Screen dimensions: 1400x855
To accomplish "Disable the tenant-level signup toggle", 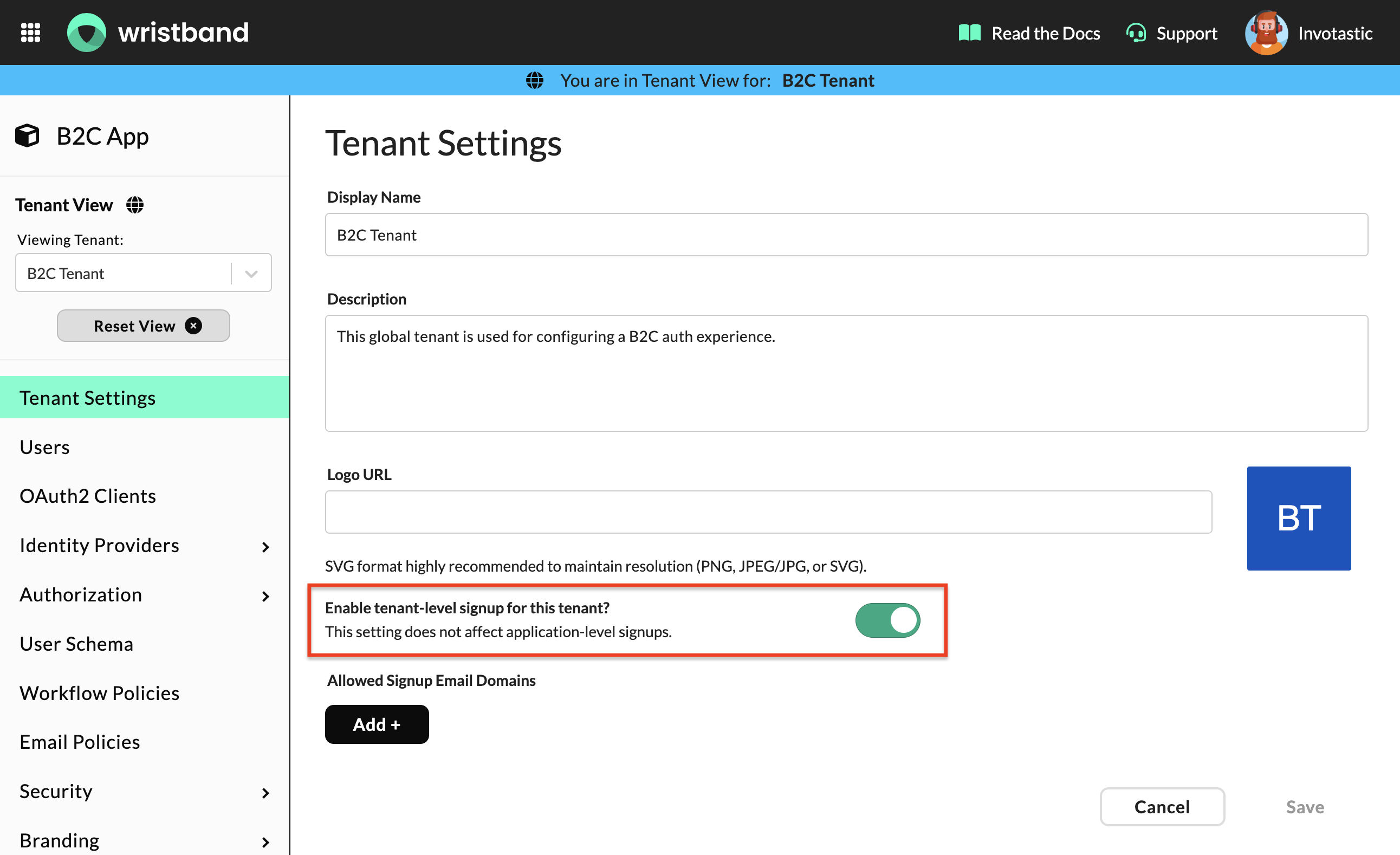I will click(887, 620).
